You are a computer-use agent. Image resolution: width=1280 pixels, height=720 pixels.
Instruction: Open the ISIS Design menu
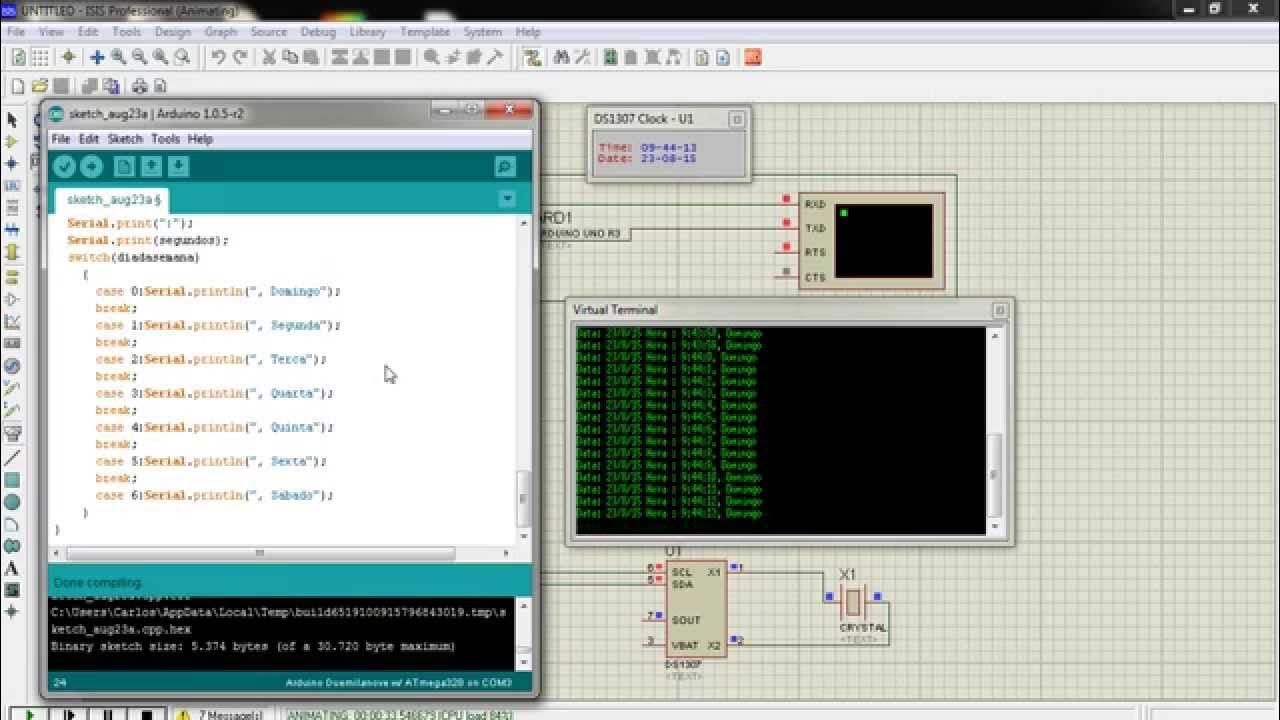172,32
